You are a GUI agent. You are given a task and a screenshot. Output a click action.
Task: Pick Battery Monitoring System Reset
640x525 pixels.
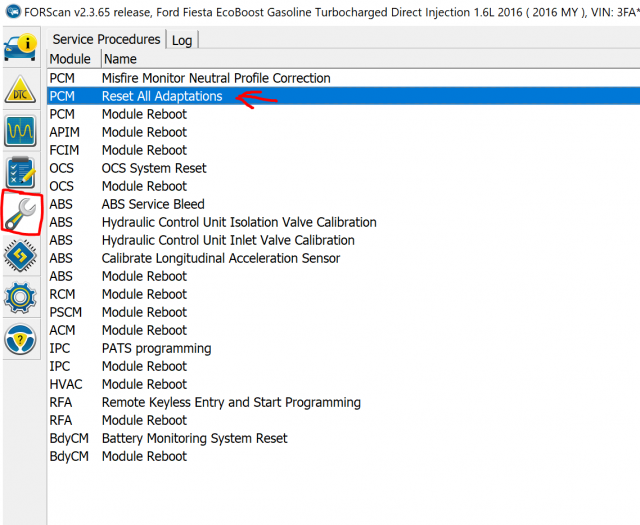click(194, 438)
